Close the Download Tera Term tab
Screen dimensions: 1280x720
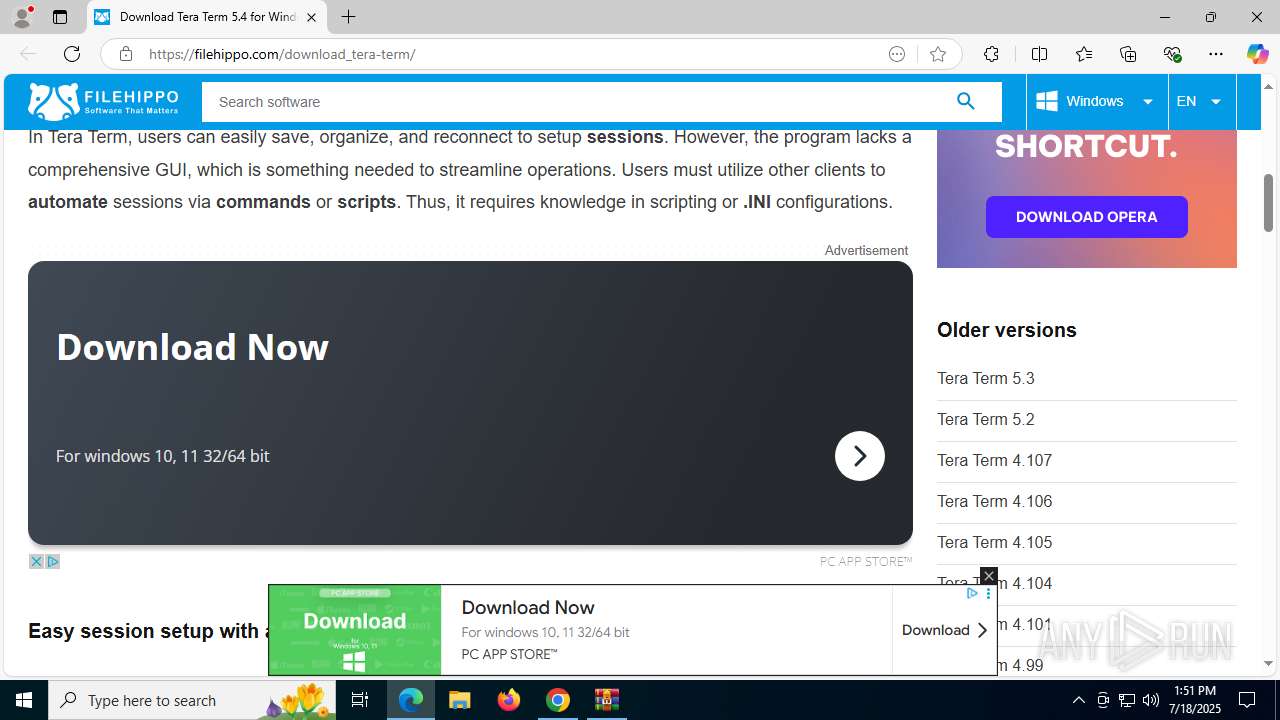point(311,17)
